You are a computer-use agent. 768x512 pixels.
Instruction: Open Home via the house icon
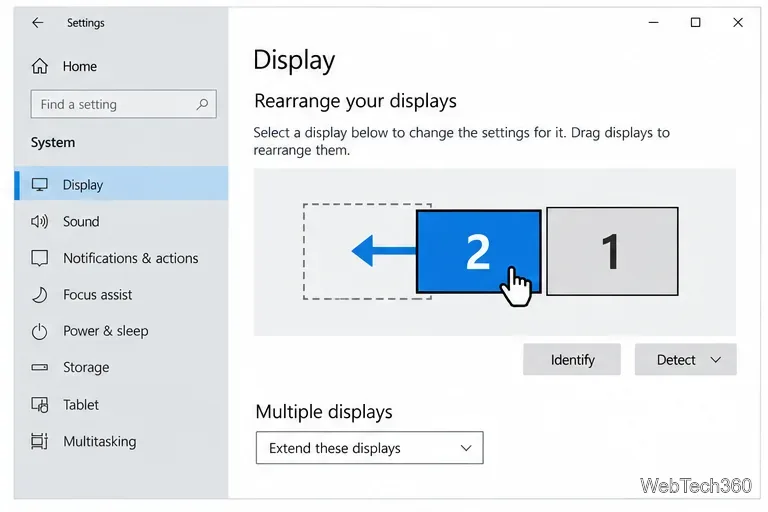coord(40,66)
